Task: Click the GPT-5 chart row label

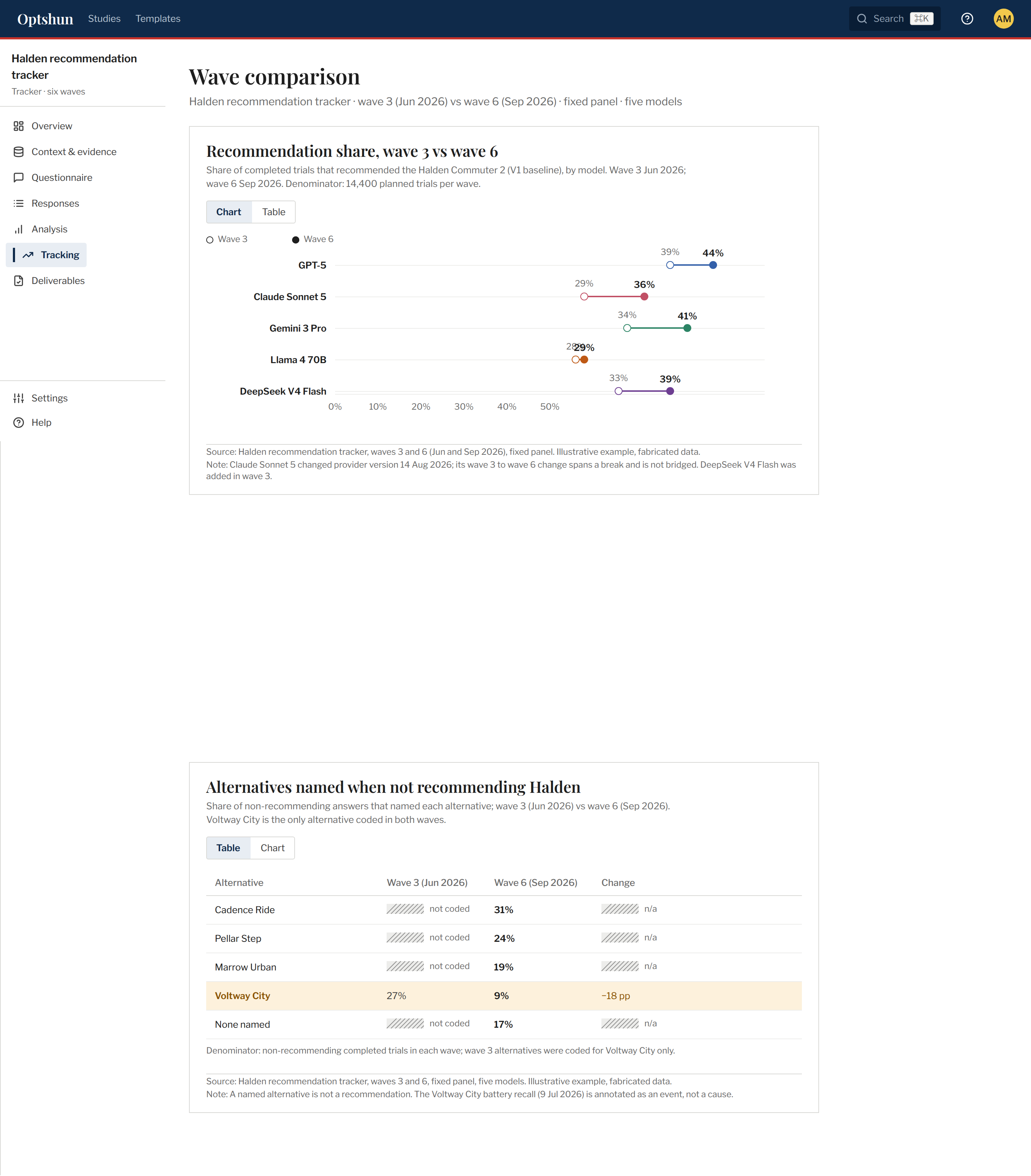Action: 312,265
